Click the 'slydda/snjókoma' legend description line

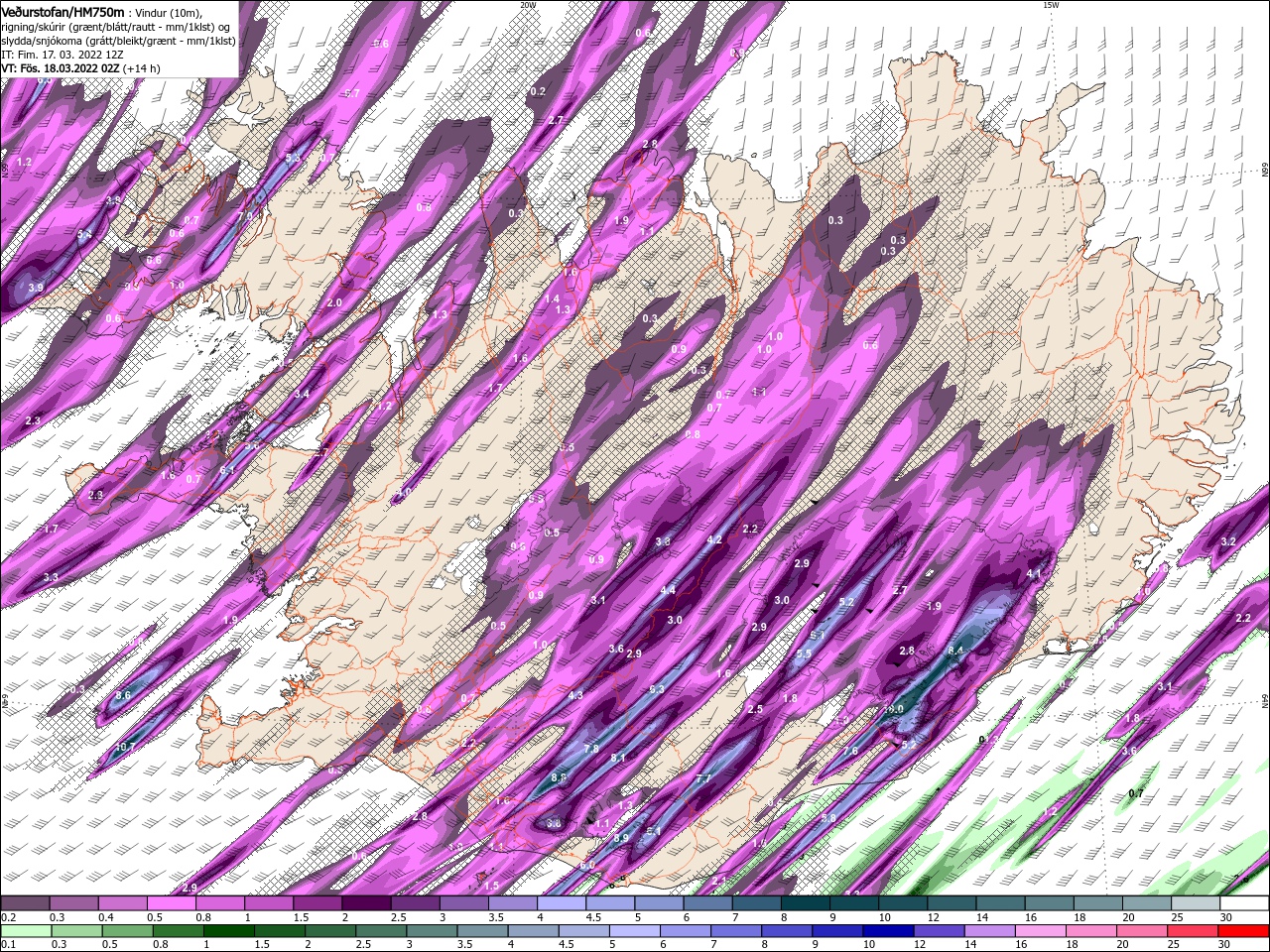118,41
